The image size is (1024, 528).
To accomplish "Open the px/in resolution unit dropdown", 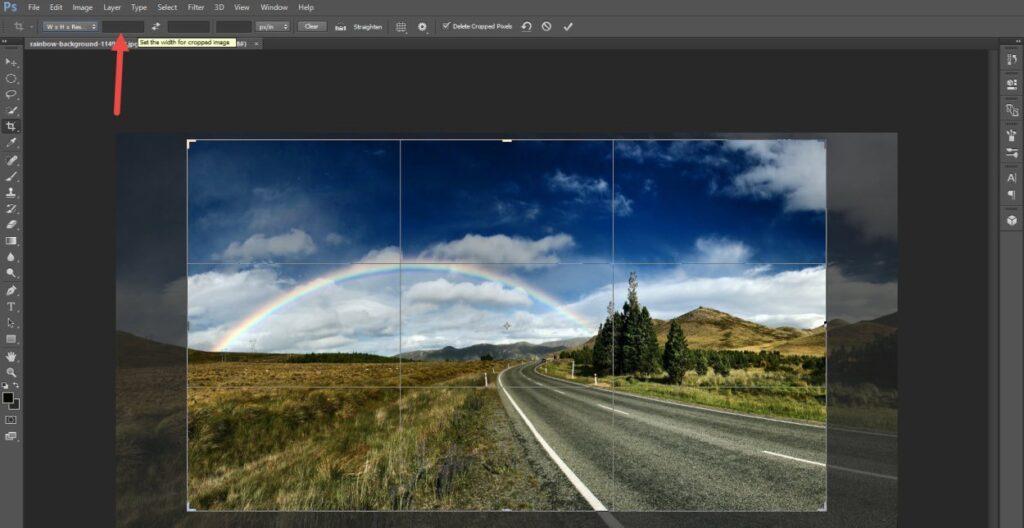I will pyautogui.click(x=272, y=26).
